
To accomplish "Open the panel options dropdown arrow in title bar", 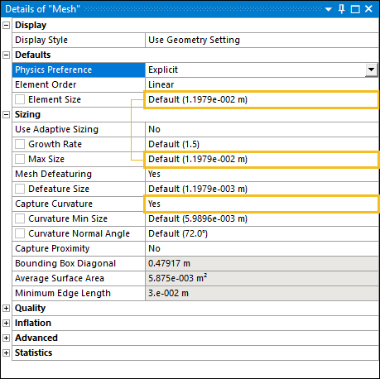I will click(328, 9).
